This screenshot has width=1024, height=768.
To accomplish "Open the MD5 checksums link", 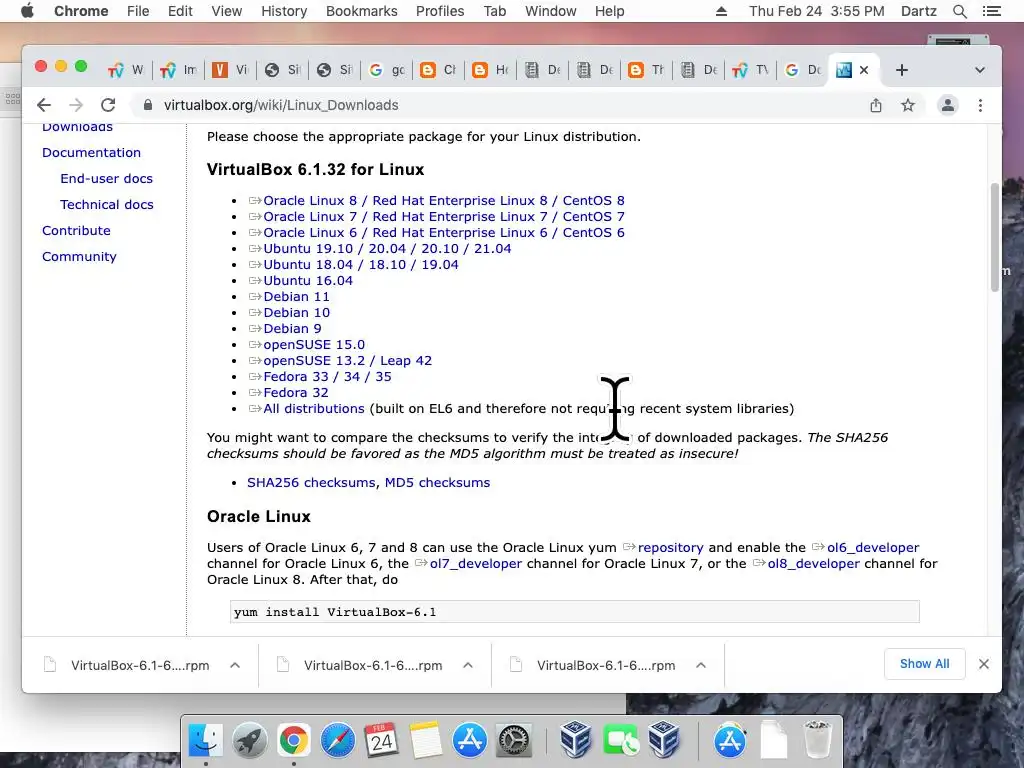I will pyautogui.click(x=437, y=483).
